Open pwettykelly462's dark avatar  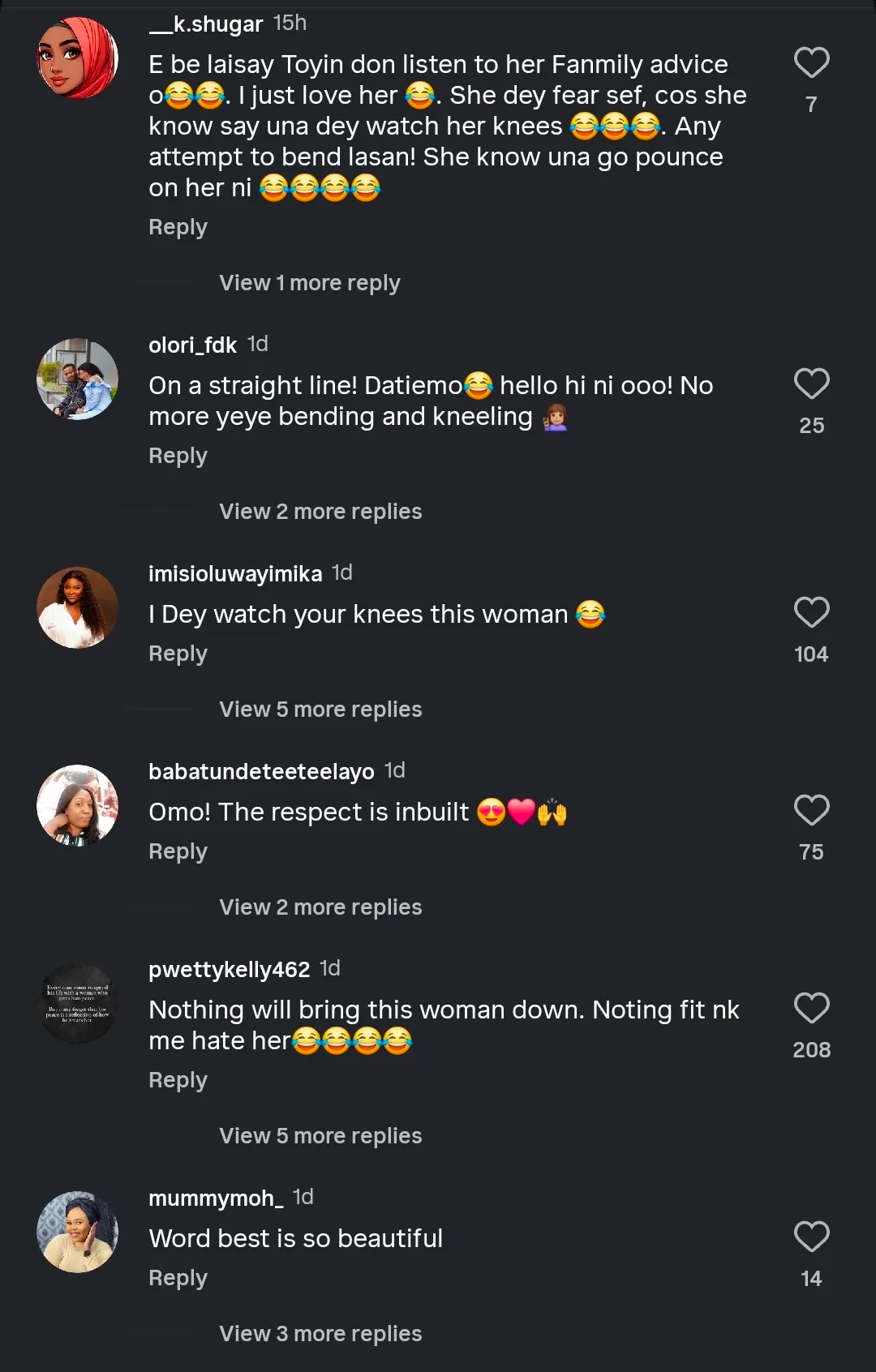coord(78,1004)
